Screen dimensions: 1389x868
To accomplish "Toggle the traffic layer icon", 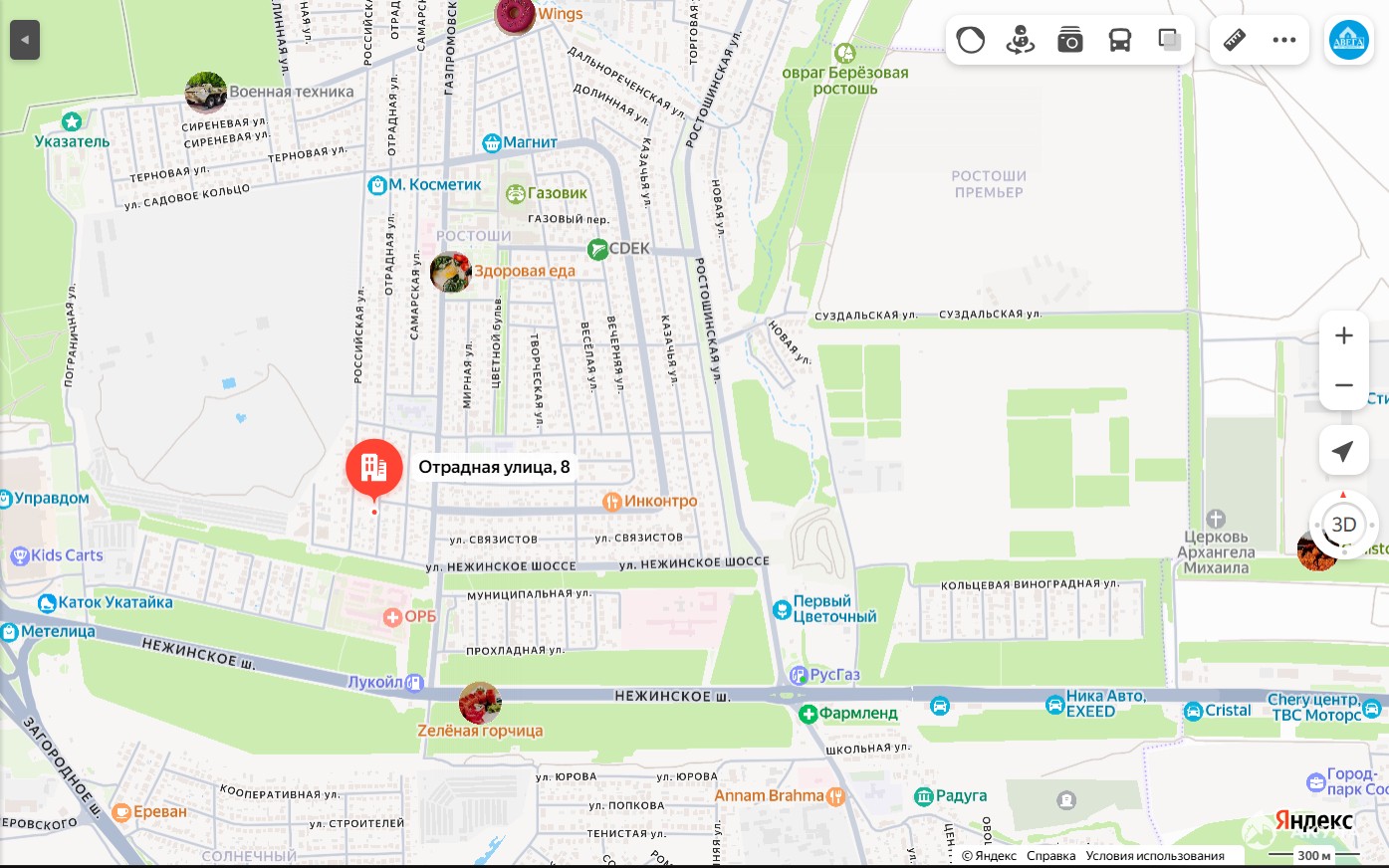I will coord(971,41).
